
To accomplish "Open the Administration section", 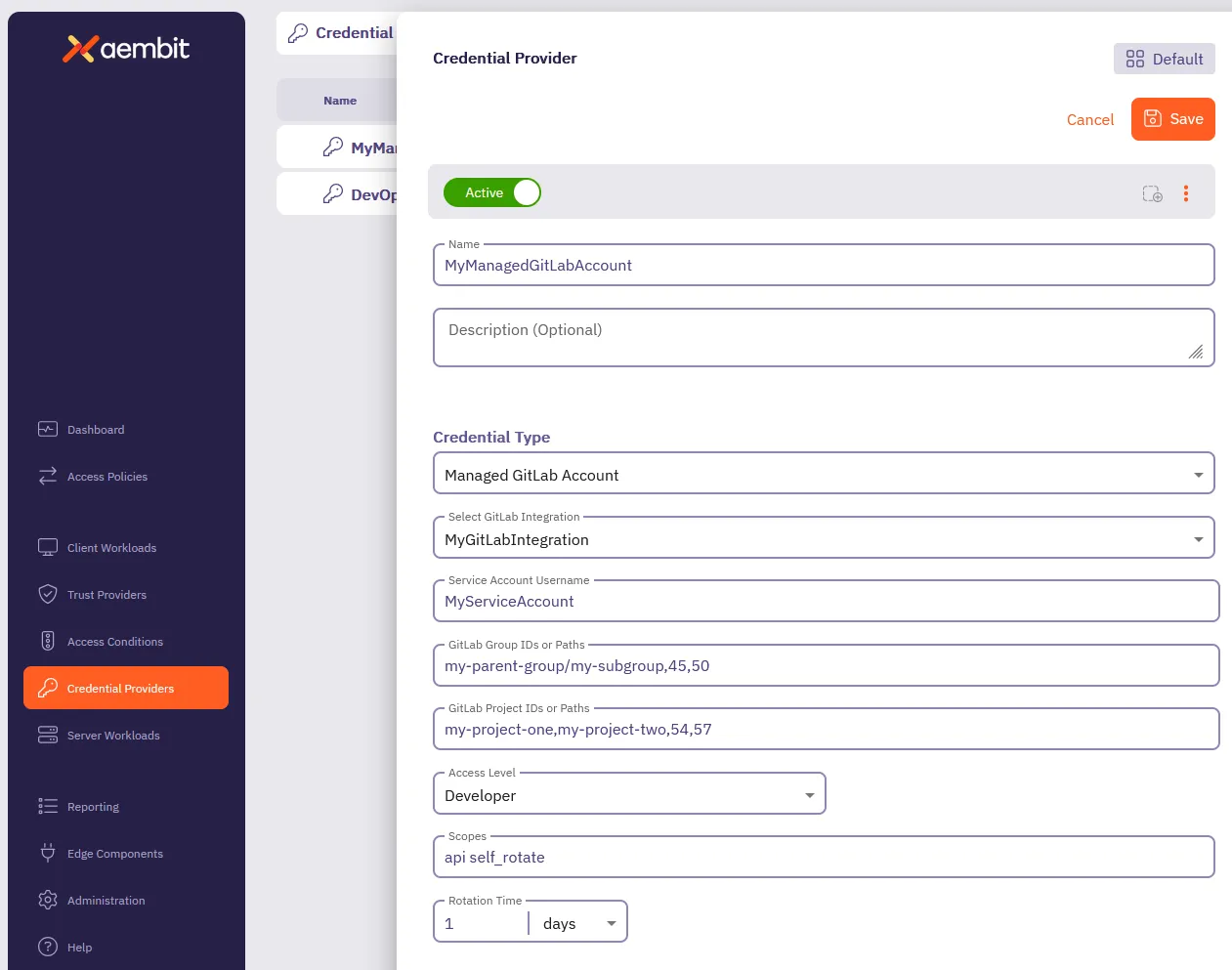I will pos(106,901).
